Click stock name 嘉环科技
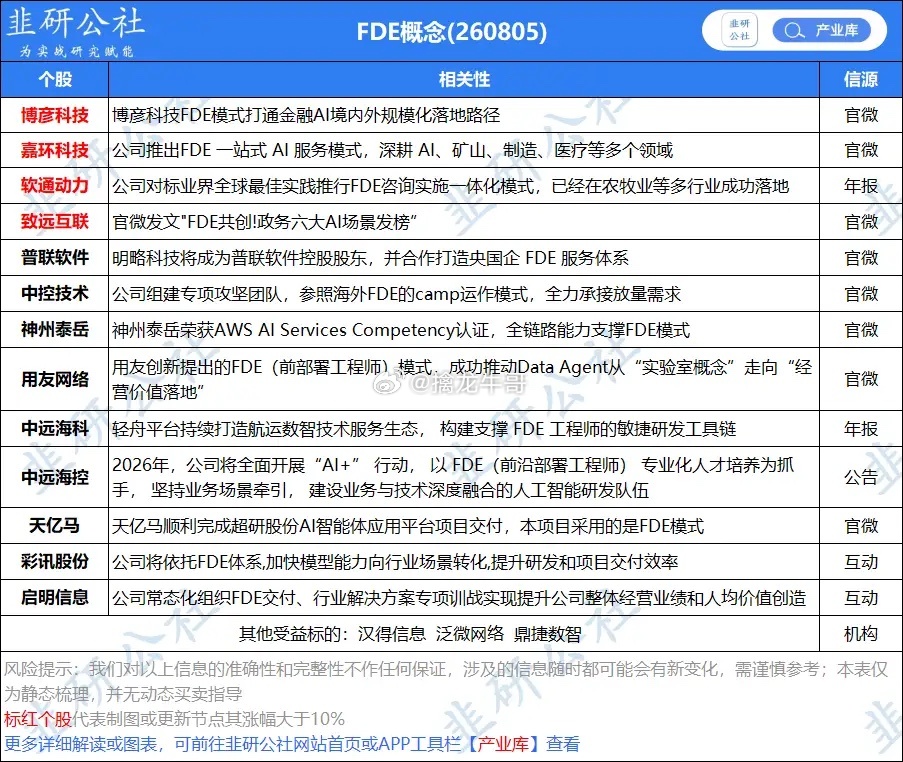 coord(55,150)
